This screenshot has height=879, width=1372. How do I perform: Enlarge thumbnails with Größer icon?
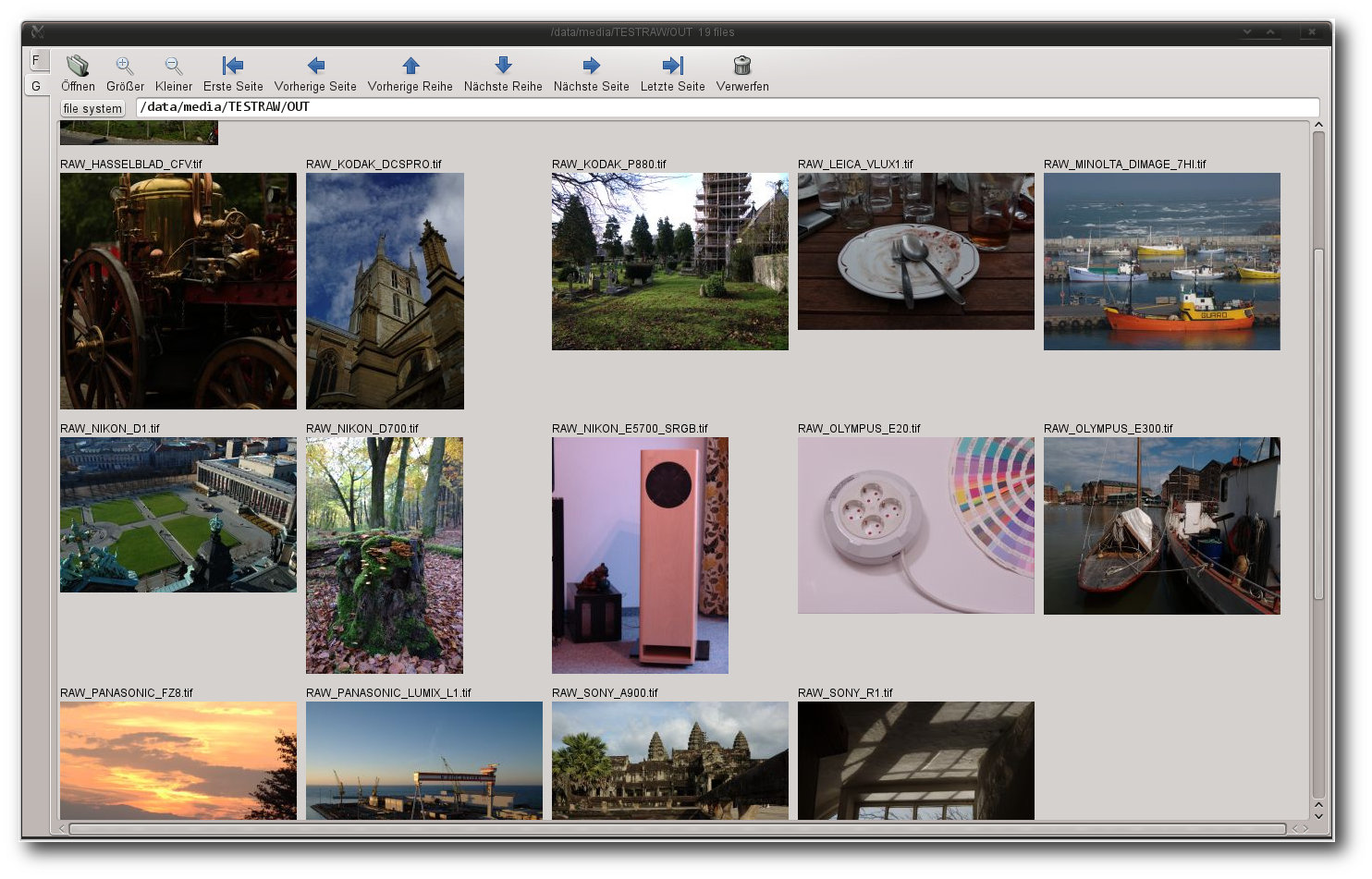pos(125,66)
